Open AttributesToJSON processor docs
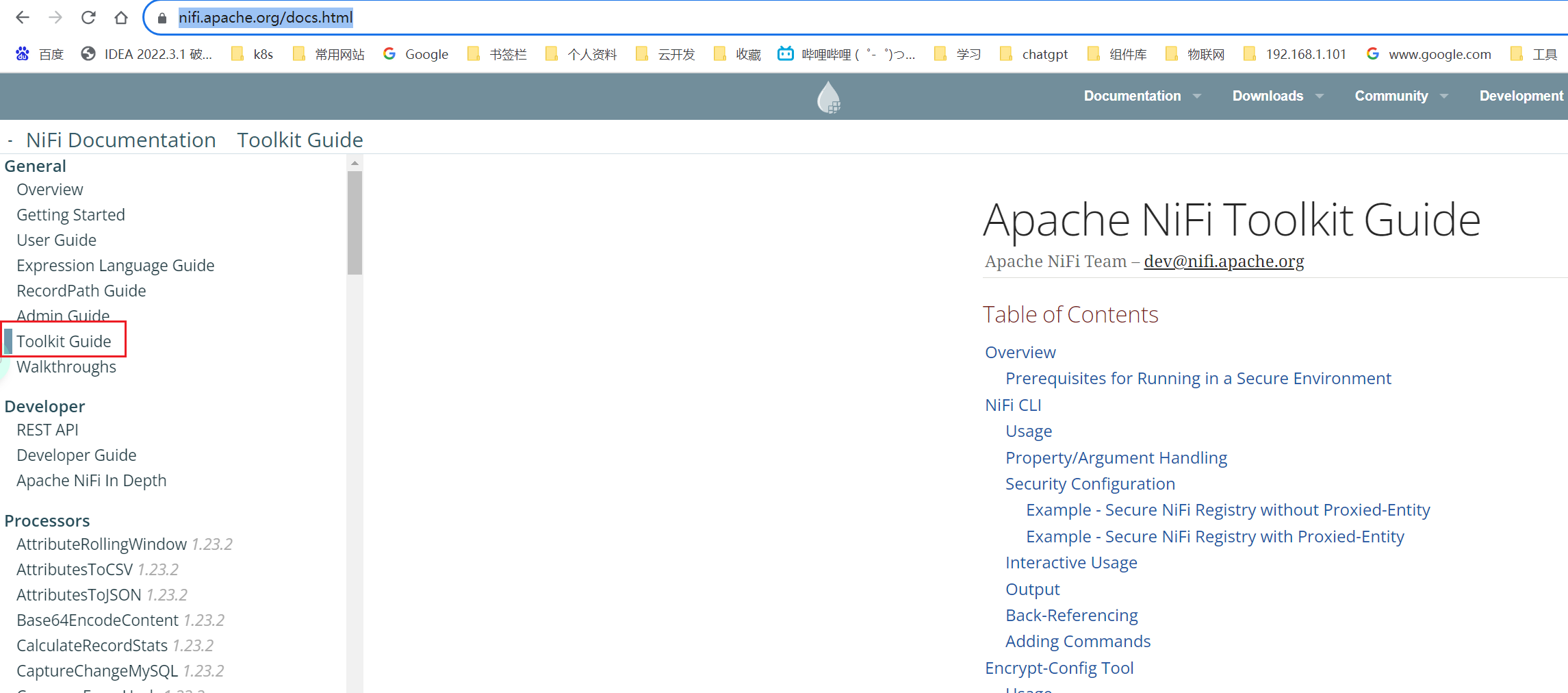The height and width of the screenshot is (693, 1568). (102, 595)
